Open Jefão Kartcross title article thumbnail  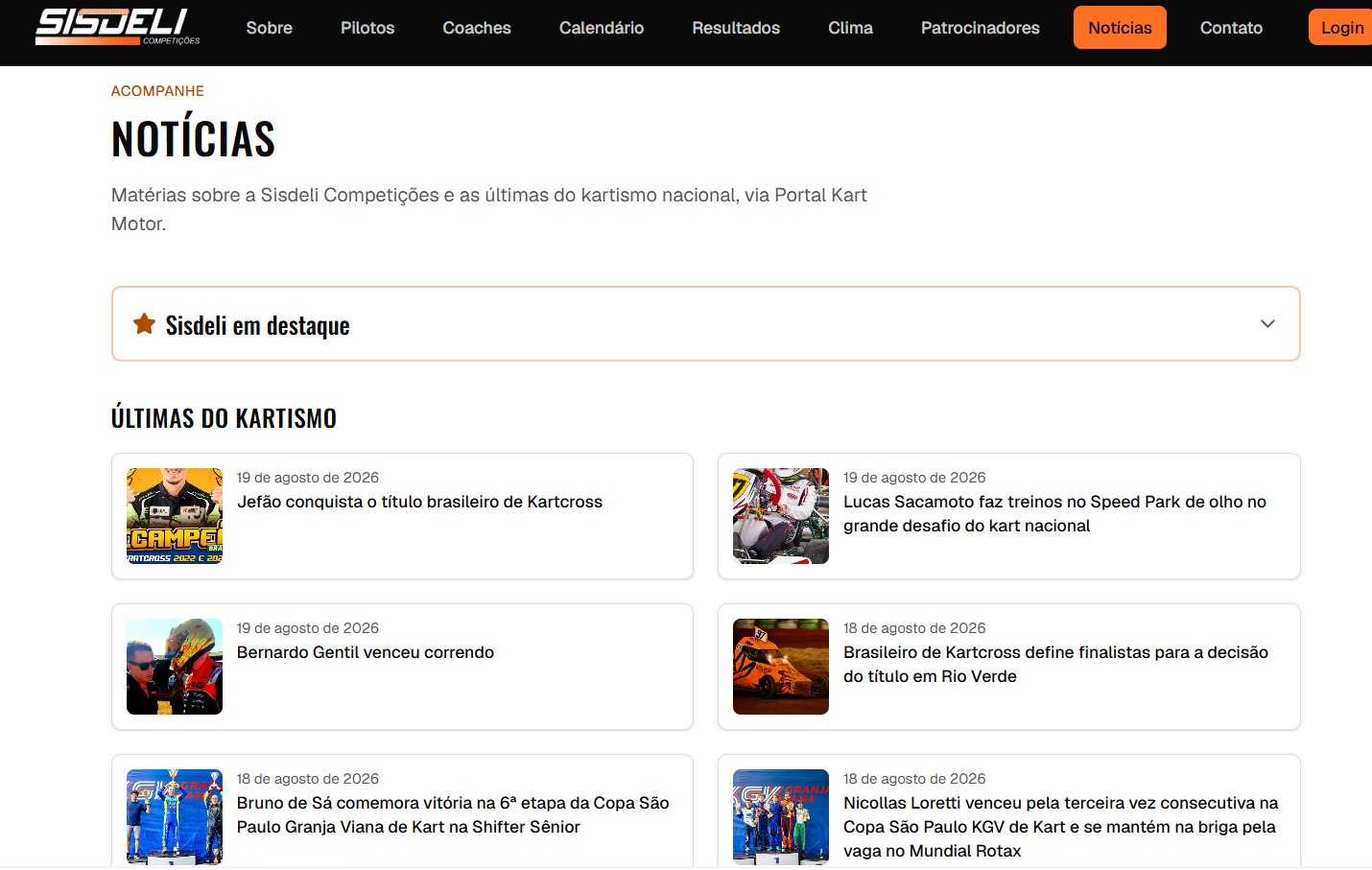point(175,516)
